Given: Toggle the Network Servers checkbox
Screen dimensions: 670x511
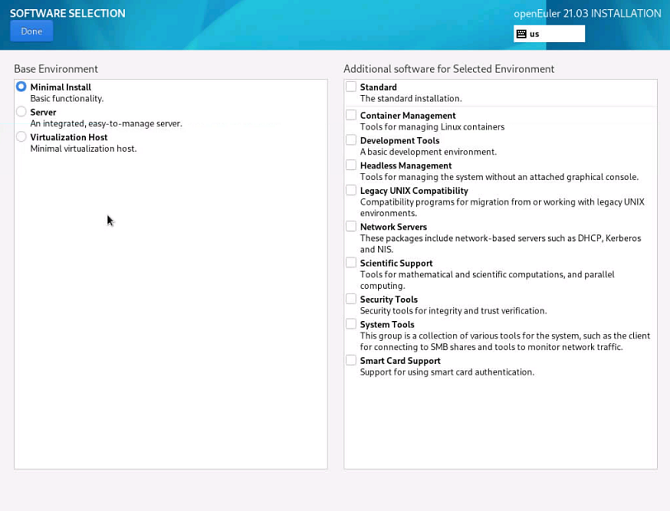Looking at the screenshot, I should click(x=351, y=226).
